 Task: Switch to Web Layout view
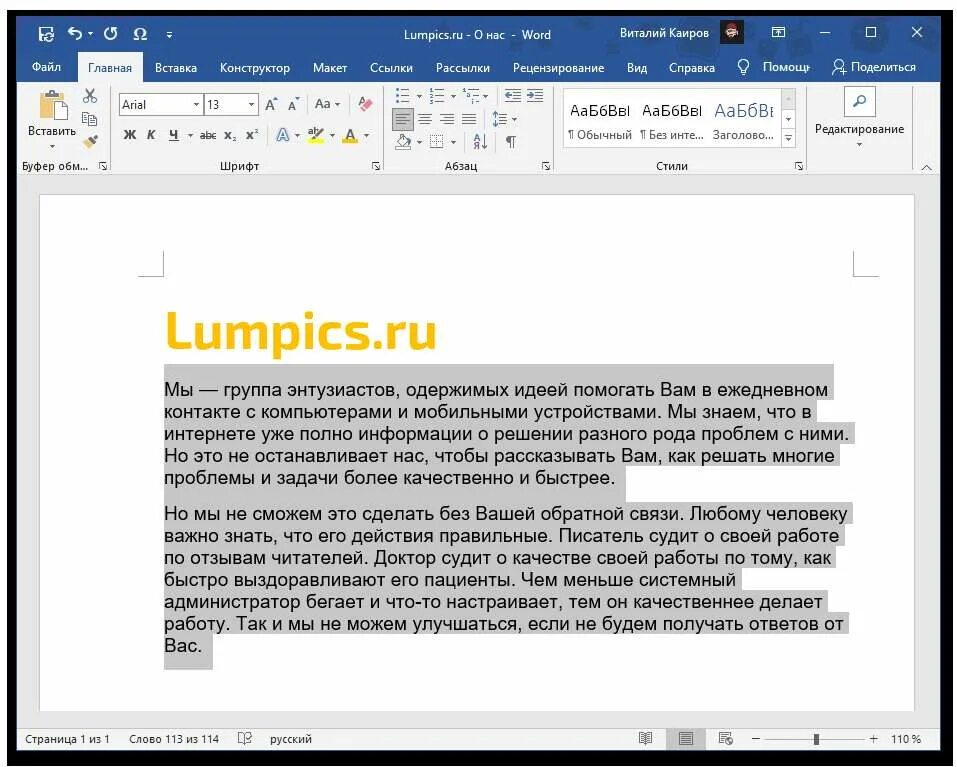[x=725, y=738]
